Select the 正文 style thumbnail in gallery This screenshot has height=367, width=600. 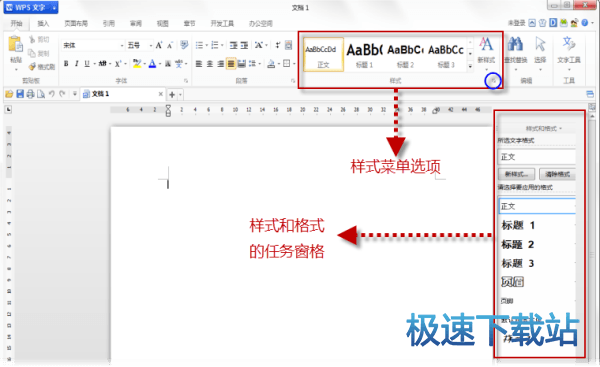[323, 54]
